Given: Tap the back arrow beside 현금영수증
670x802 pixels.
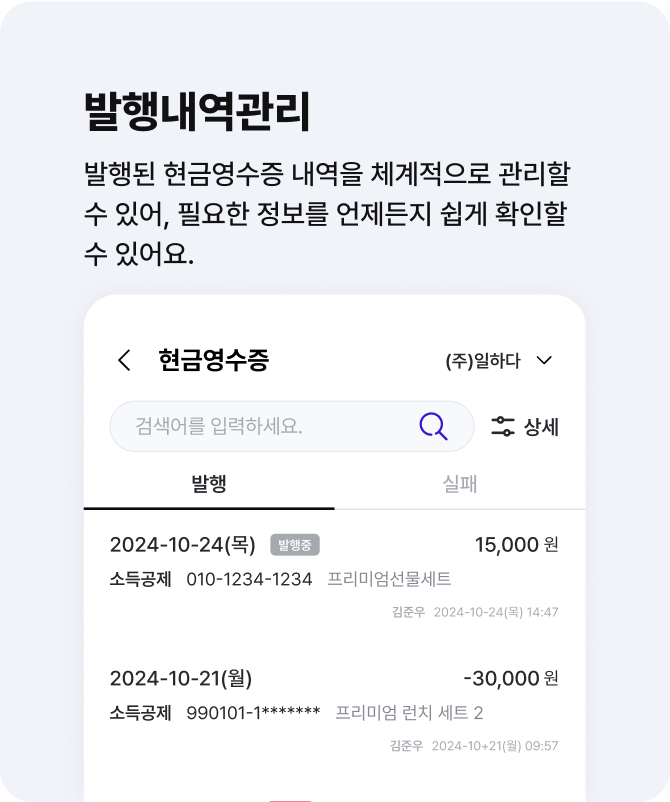Looking at the screenshot, I should point(124,360).
